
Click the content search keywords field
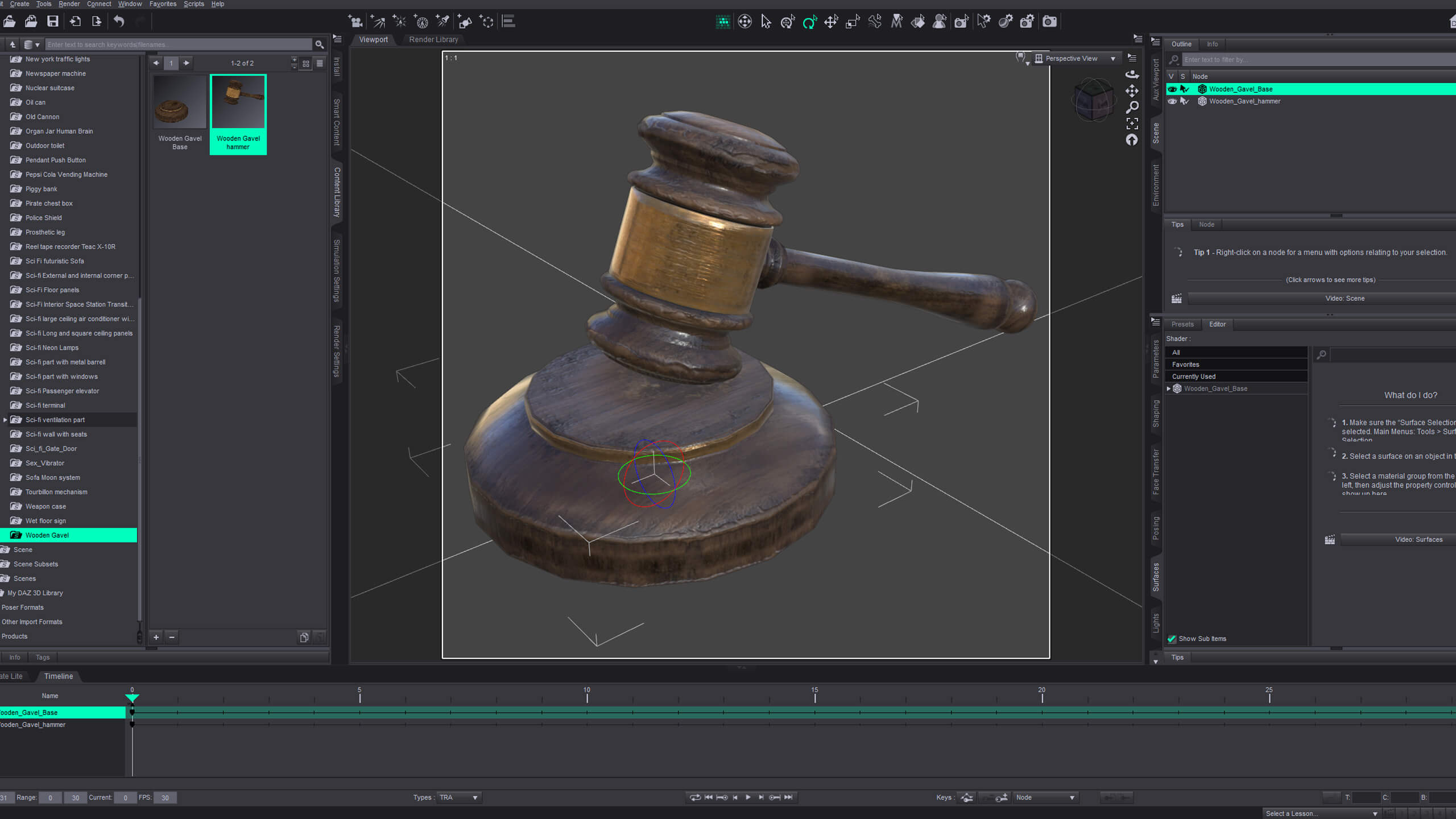(179, 44)
